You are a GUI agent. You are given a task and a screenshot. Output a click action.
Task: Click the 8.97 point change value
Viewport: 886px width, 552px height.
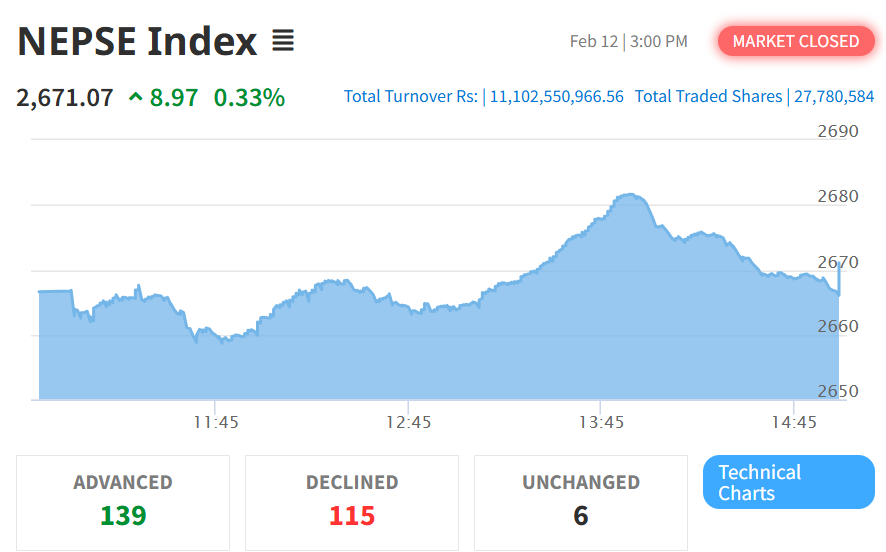[174, 98]
